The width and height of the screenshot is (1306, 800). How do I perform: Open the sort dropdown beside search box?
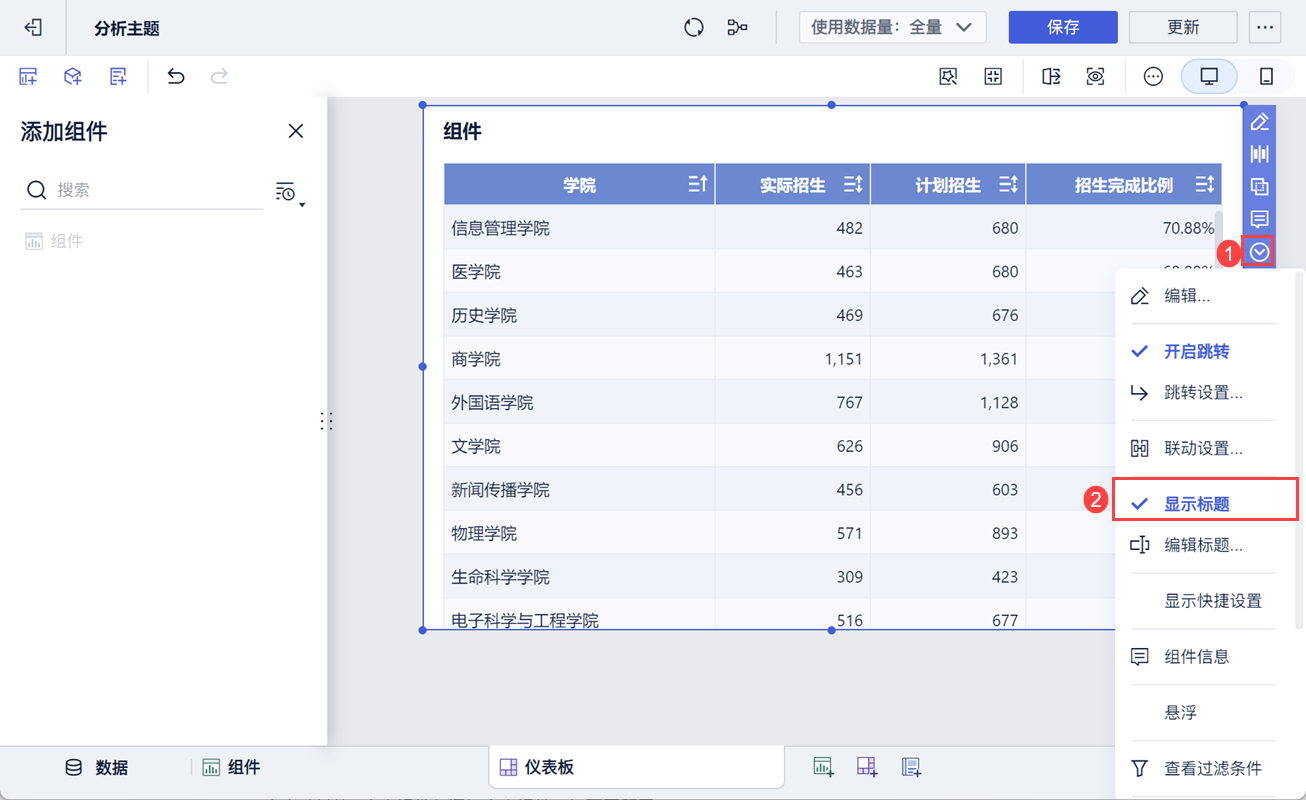(x=289, y=193)
